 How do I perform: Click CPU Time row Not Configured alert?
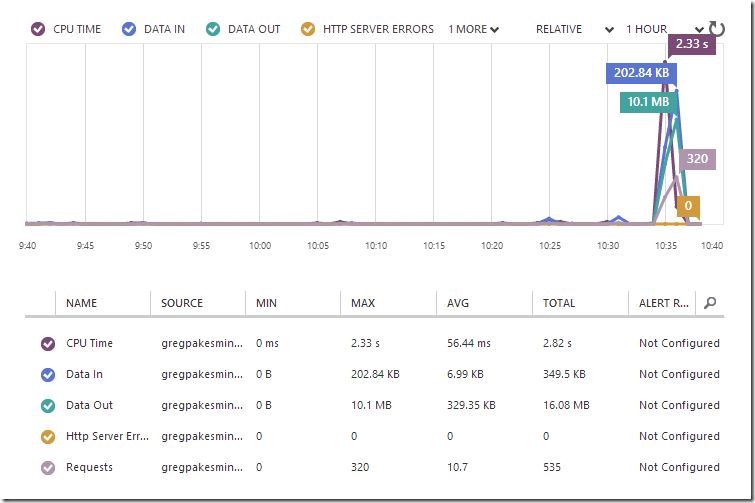click(x=679, y=343)
